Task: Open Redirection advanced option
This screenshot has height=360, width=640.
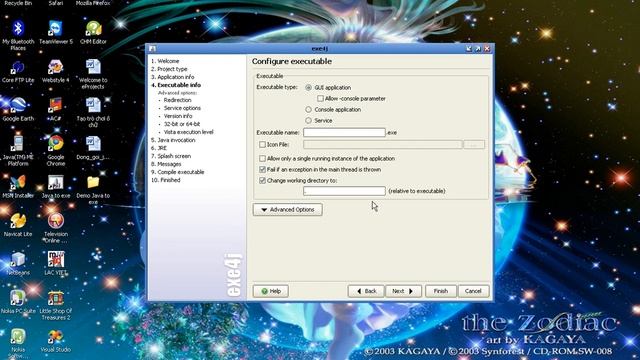Action: click(x=178, y=100)
